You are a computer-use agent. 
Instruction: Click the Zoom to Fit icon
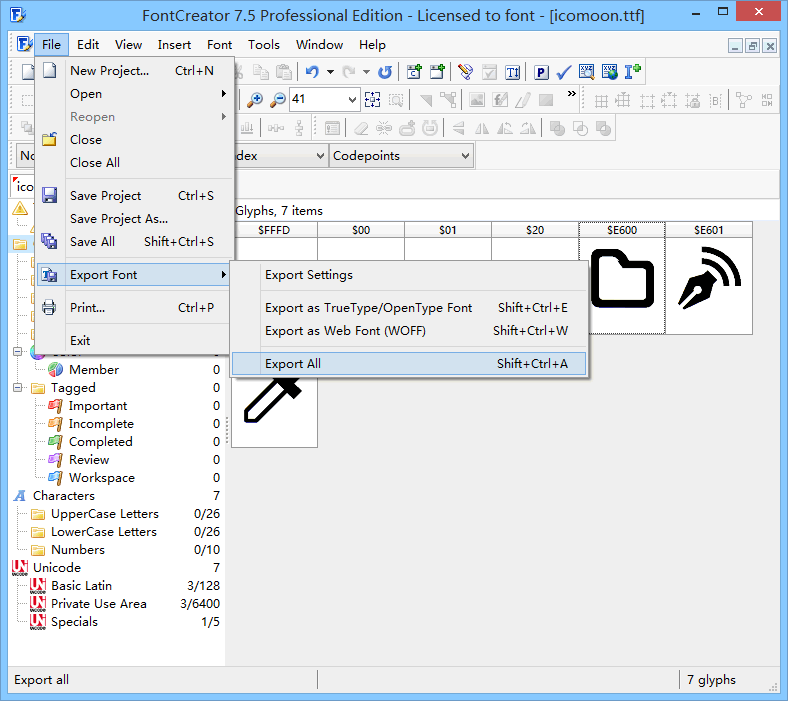pos(372,99)
